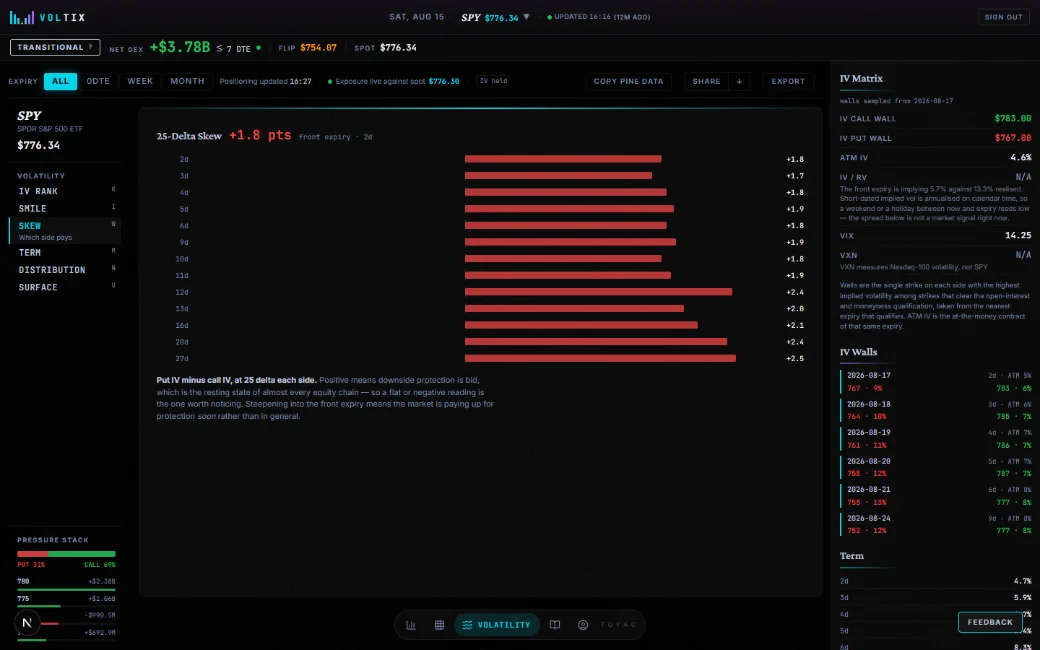The width and height of the screenshot is (1040, 650).
Task: Click the +2.5 skew value label
Action: 795,358
